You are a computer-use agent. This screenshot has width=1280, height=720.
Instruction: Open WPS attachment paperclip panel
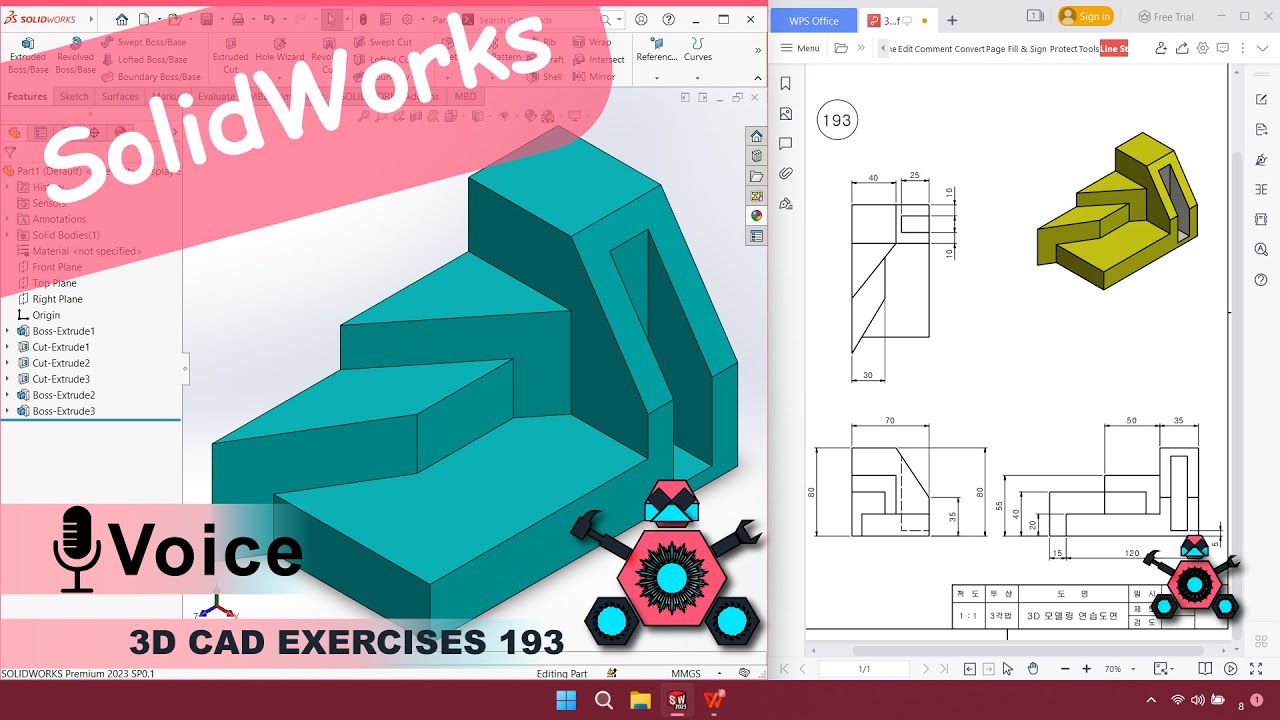click(786, 173)
